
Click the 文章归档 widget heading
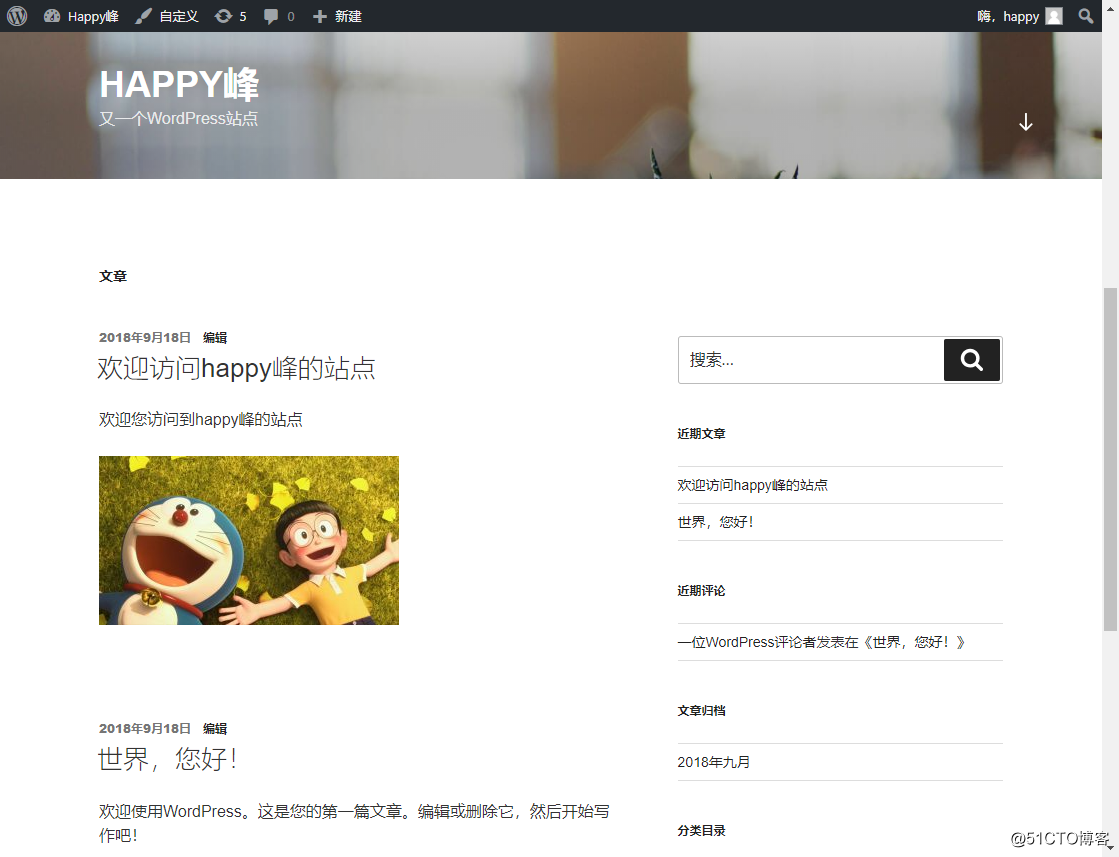pyautogui.click(x=702, y=711)
